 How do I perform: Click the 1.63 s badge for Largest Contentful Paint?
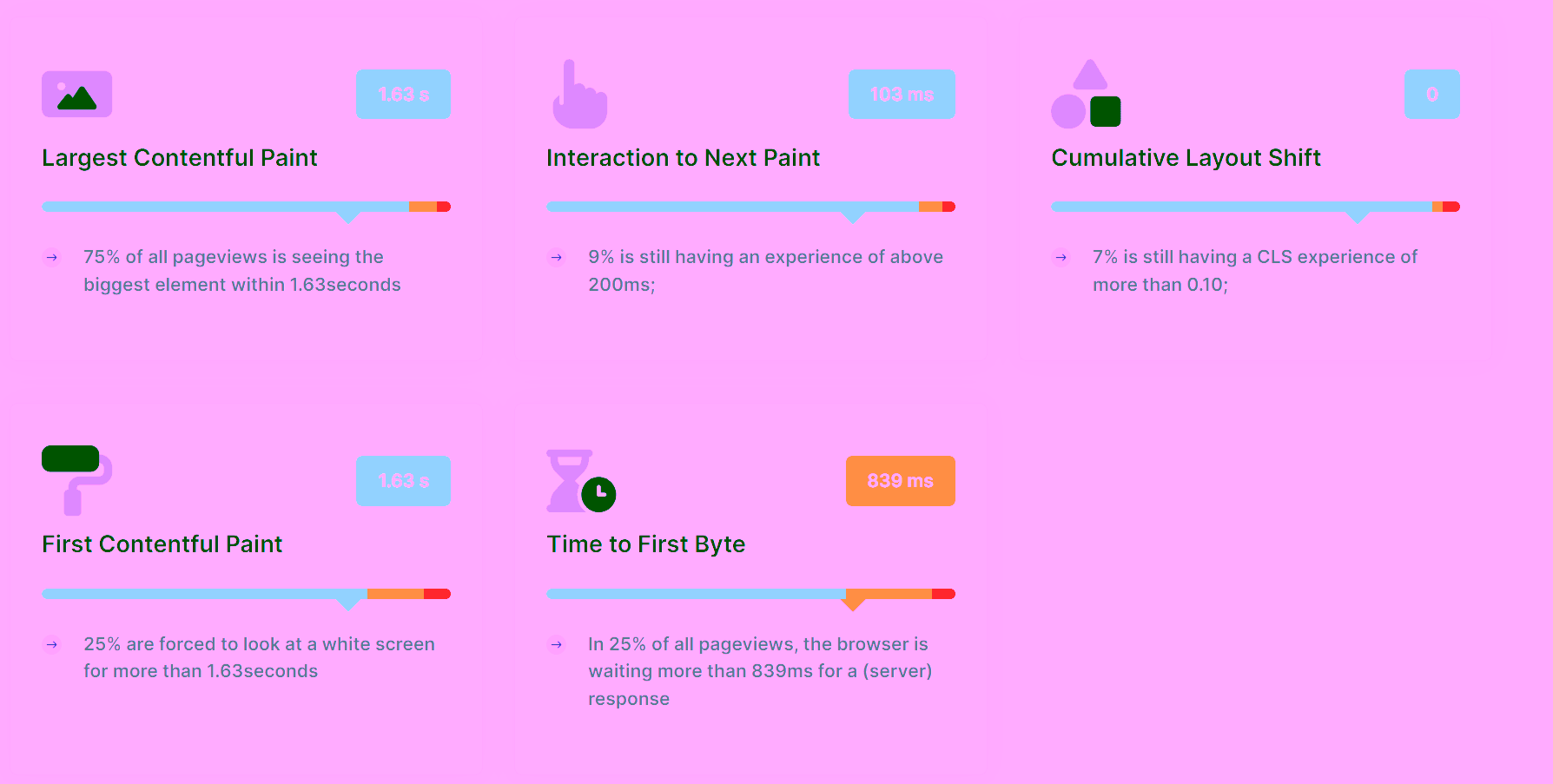[403, 95]
